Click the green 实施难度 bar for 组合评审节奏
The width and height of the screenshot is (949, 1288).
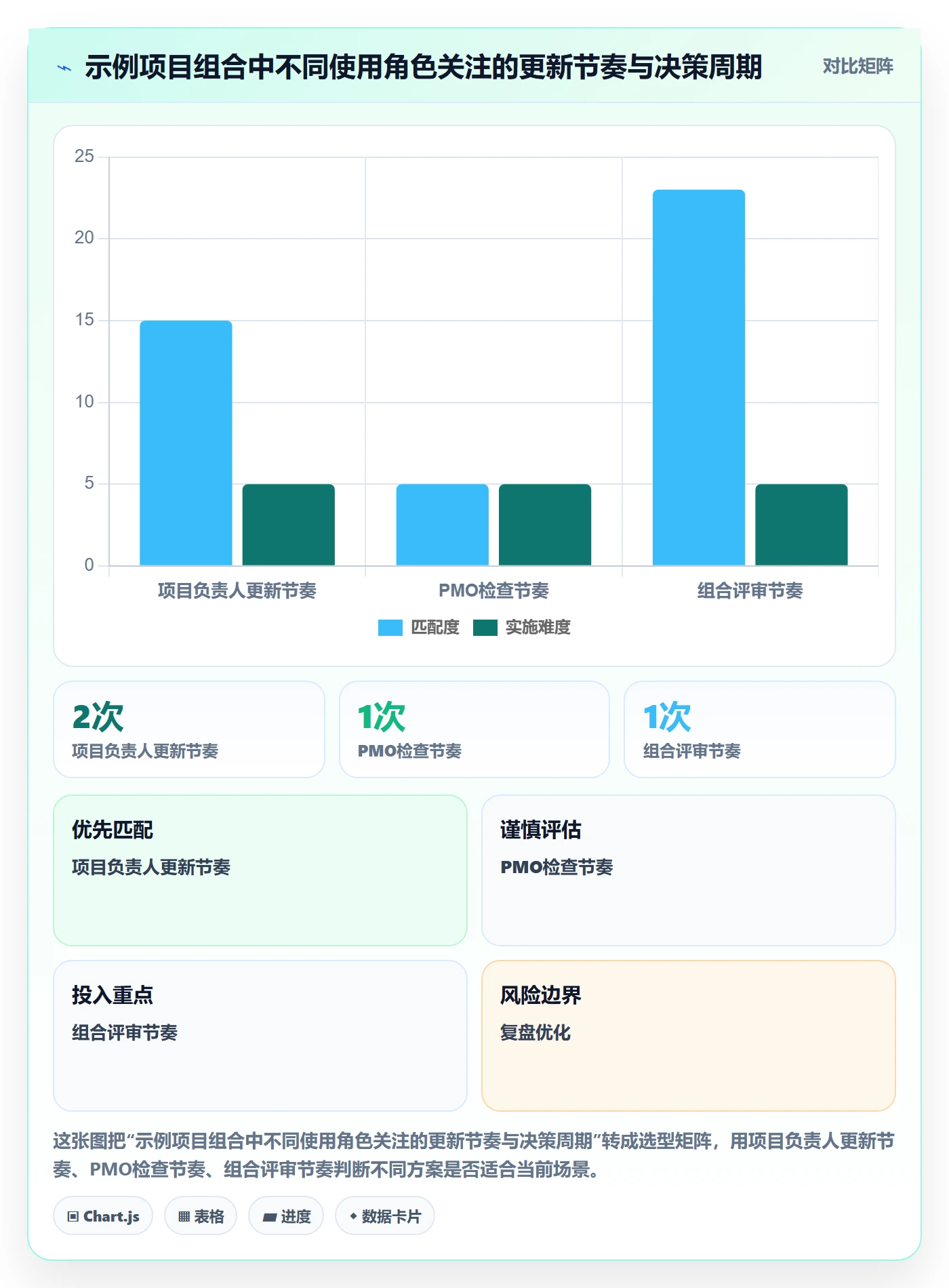click(801, 525)
